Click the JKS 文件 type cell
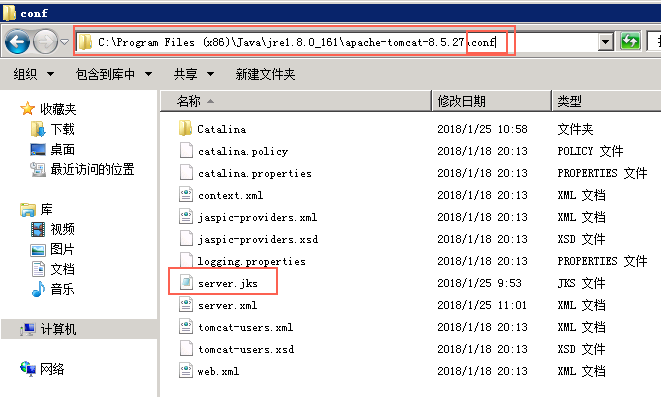The width and height of the screenshot is (661, 397). coord(581,283)
